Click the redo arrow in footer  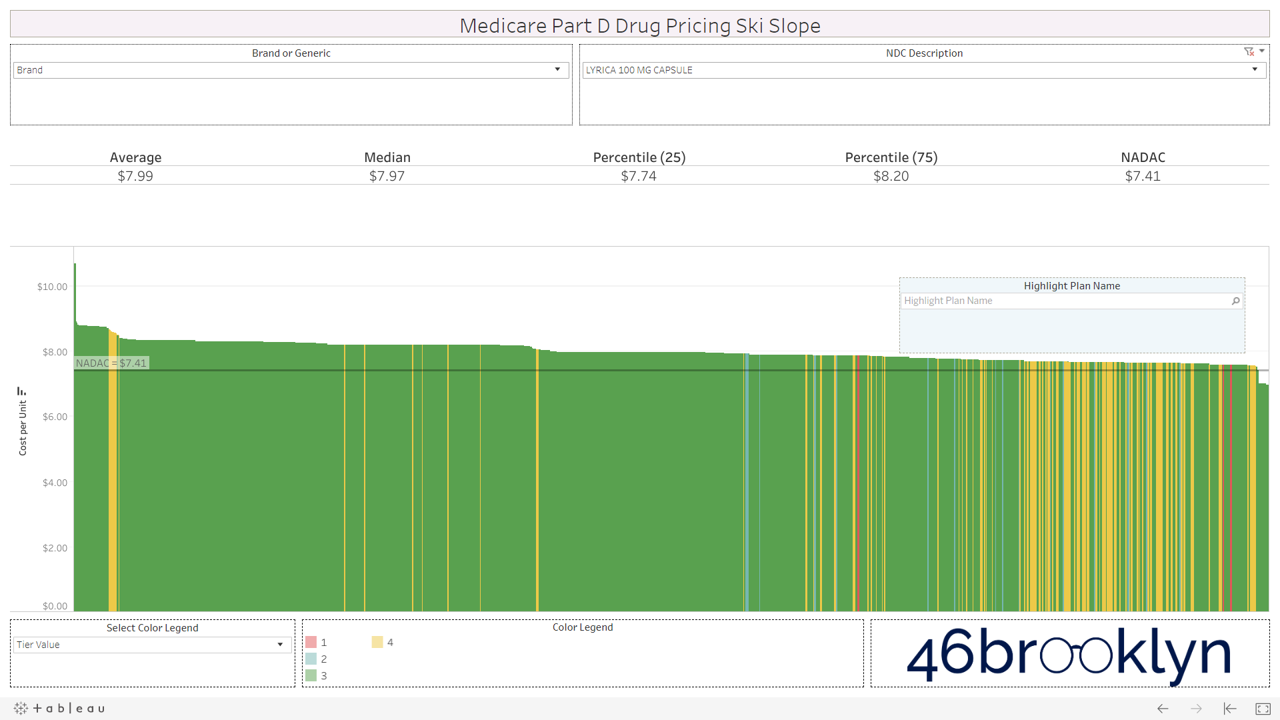tap(1196, 708)
